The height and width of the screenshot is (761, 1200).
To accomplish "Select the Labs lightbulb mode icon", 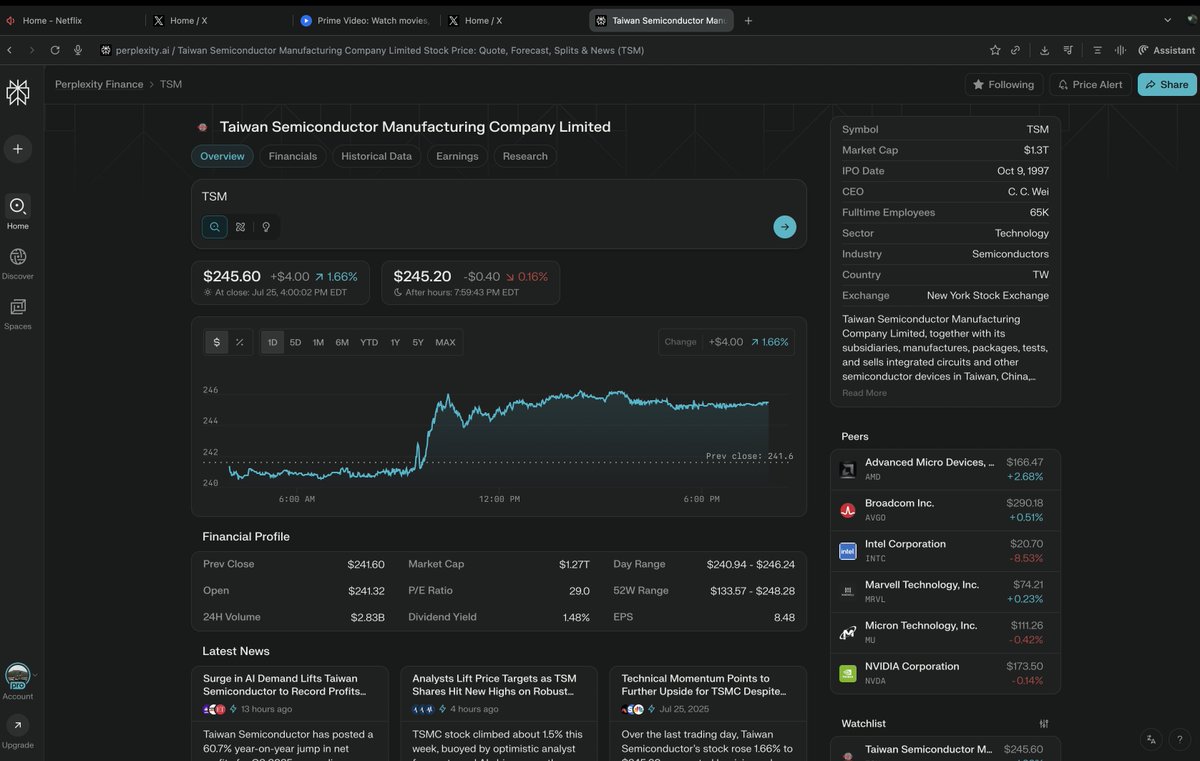I will [x=266, y=227].
